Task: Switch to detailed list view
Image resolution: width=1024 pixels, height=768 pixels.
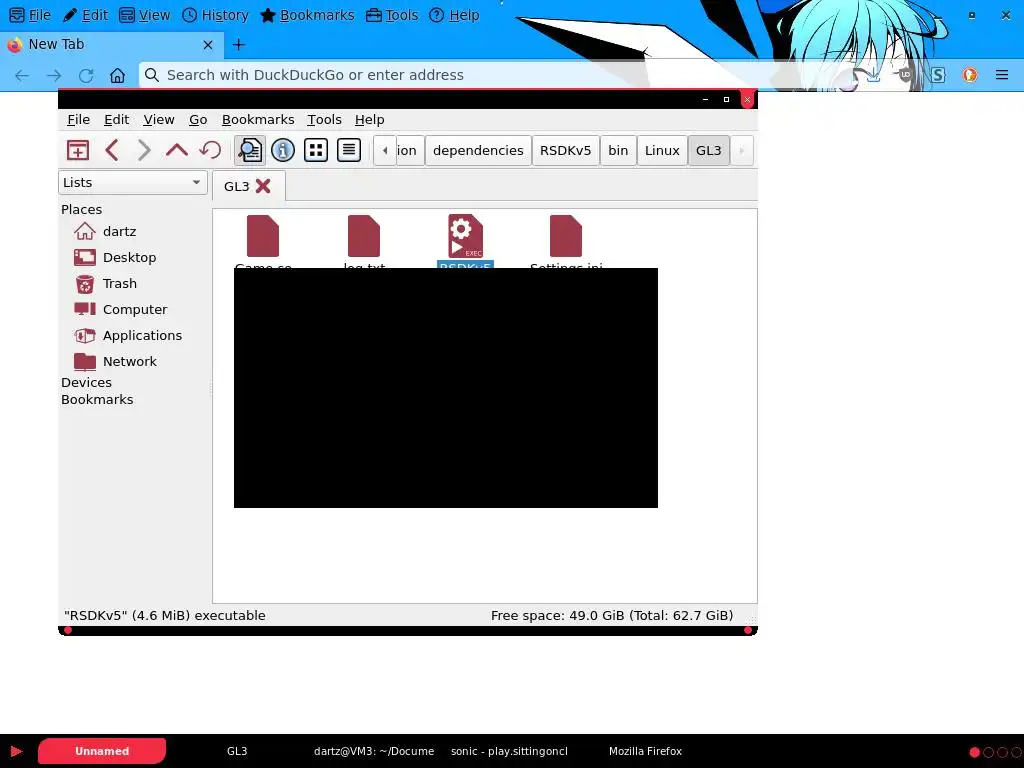Action: coord(349,150)
